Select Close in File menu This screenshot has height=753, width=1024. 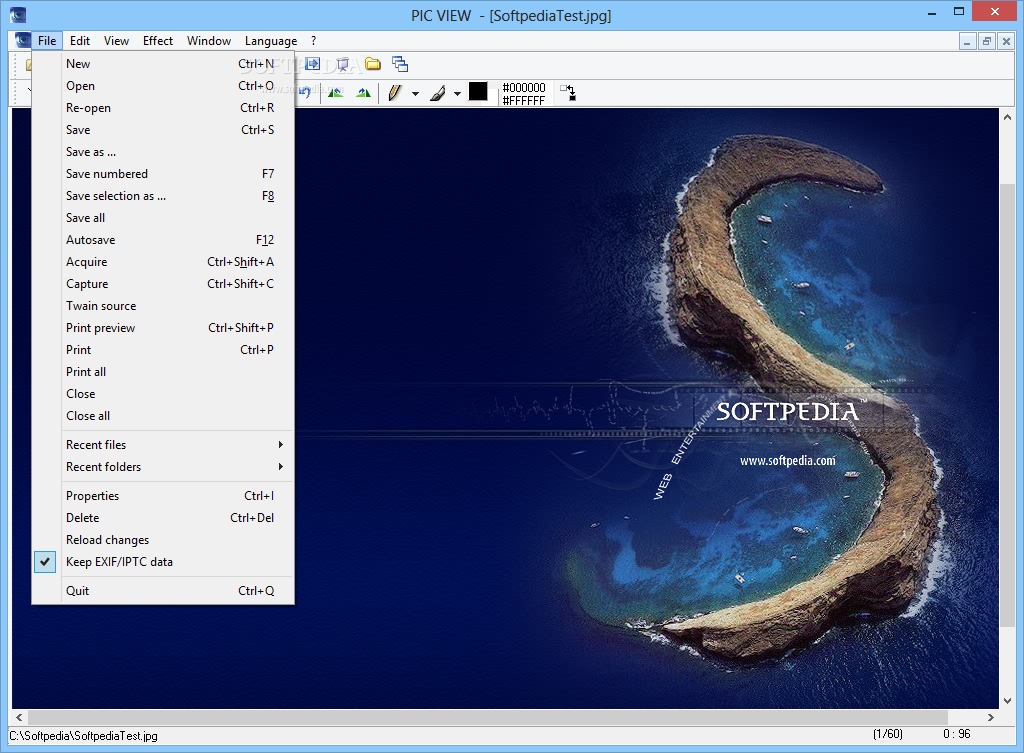click(x=163, y=394)
